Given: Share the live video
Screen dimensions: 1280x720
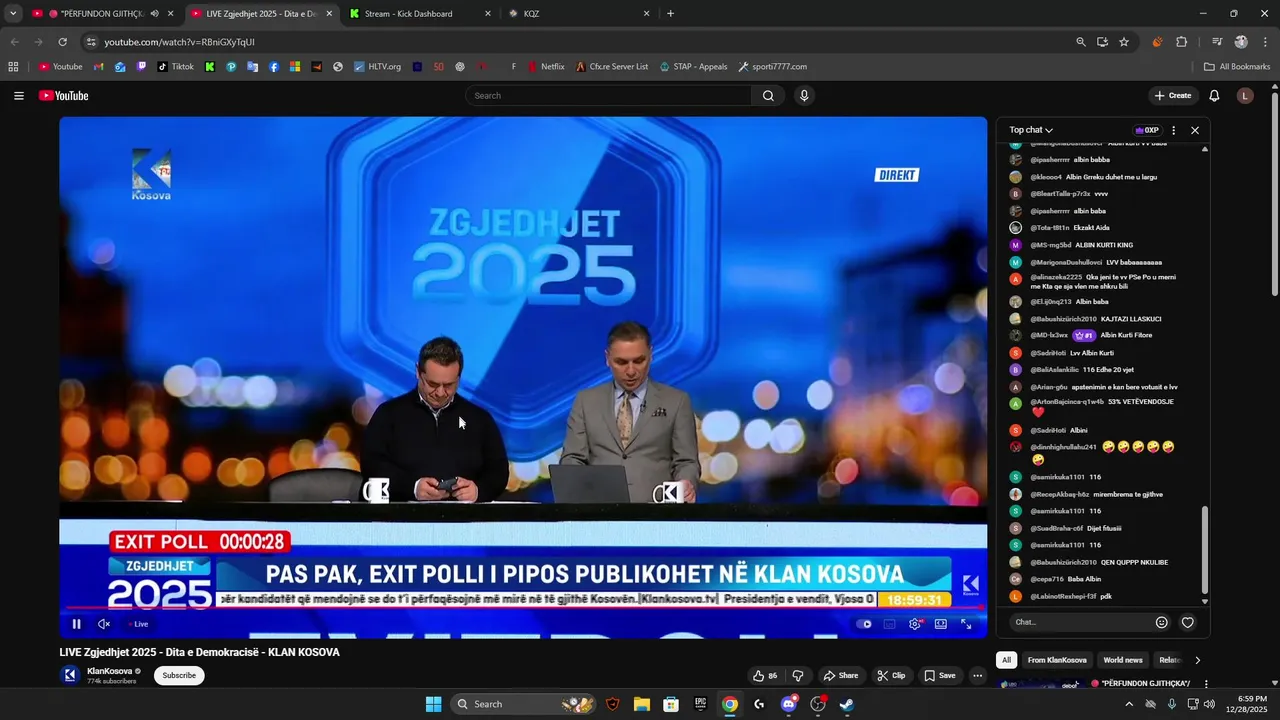Looking at the screenshot, I should (x=840, y=676).
